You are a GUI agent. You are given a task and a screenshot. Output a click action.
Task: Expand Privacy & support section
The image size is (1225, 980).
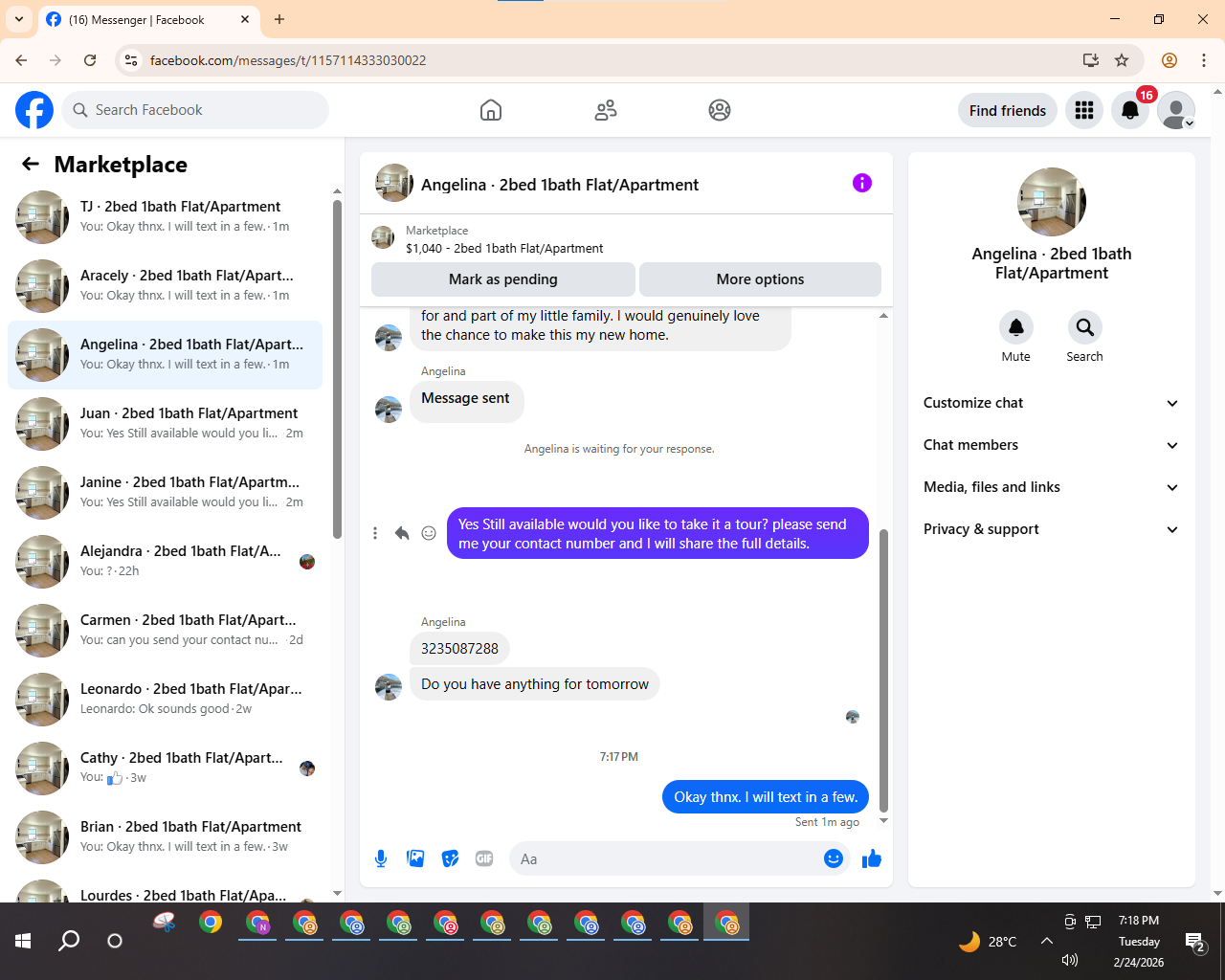pyautogui.click(x=1052, y=529)
